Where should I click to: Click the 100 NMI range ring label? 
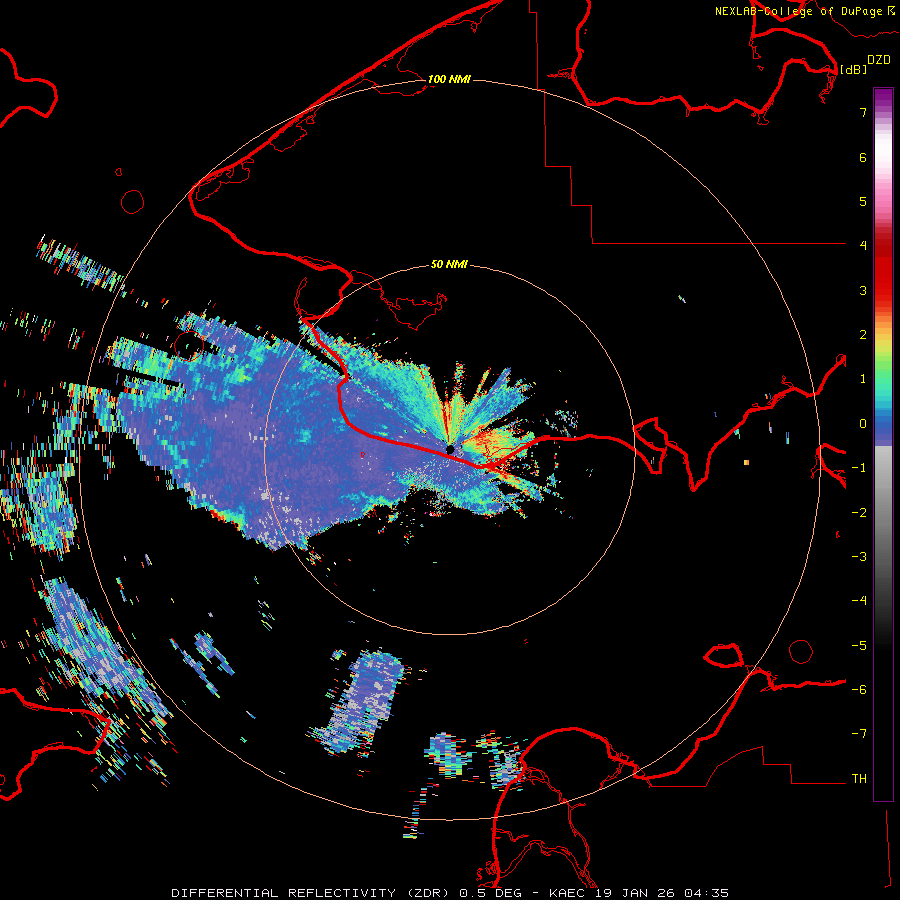pyautogui.click(x=449, y=79)
